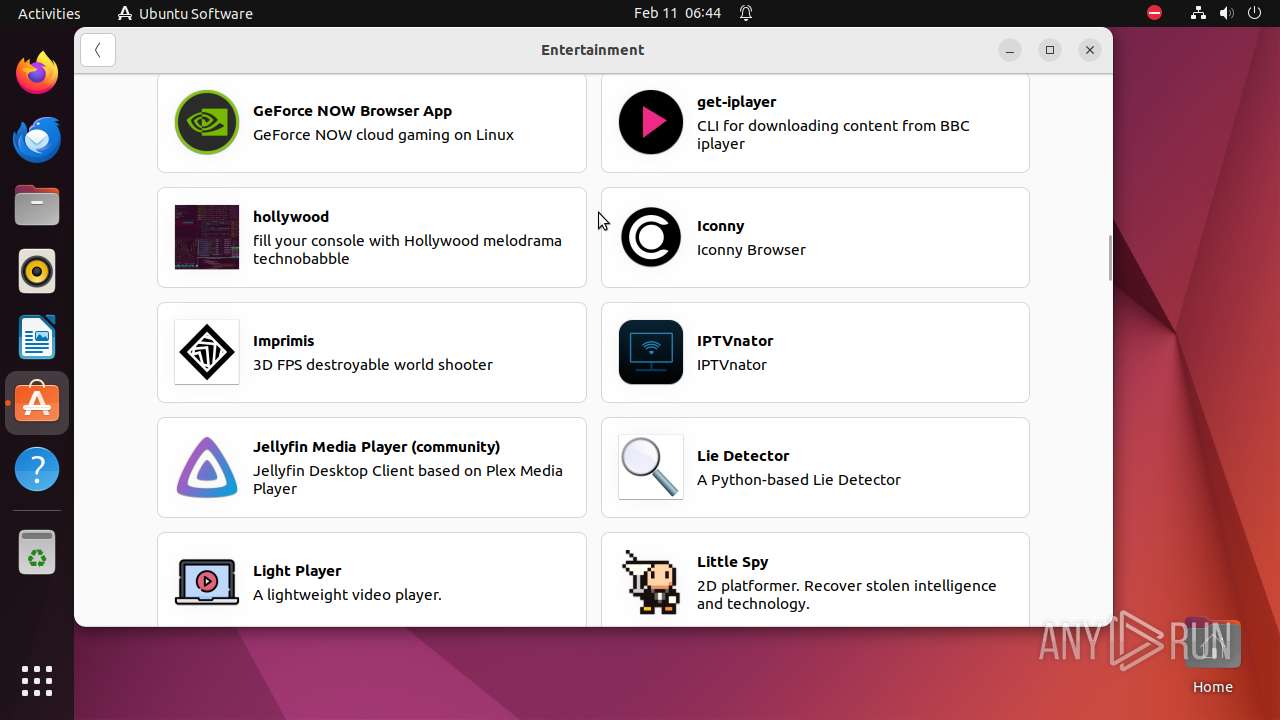Launch Firefox from the dock

37,73
